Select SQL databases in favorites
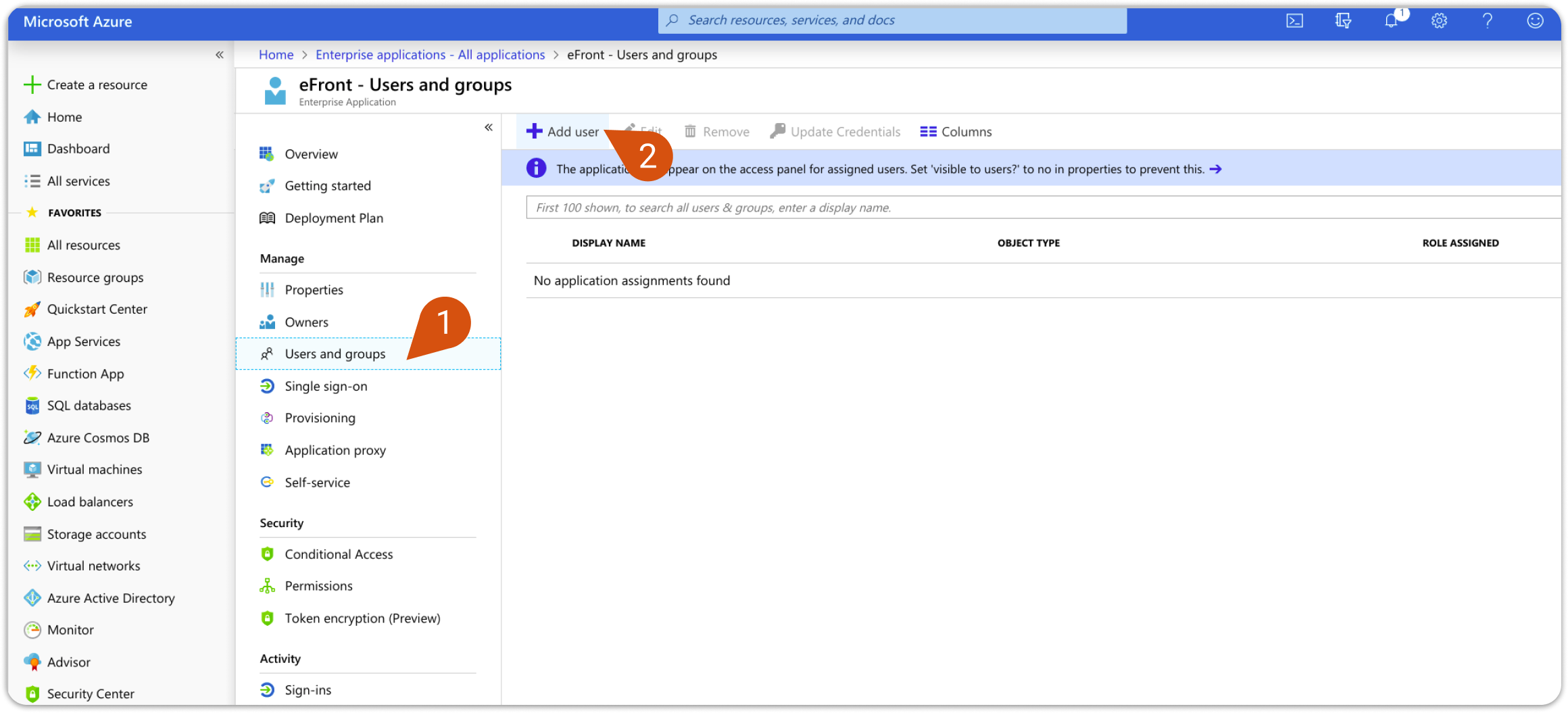 89,405
